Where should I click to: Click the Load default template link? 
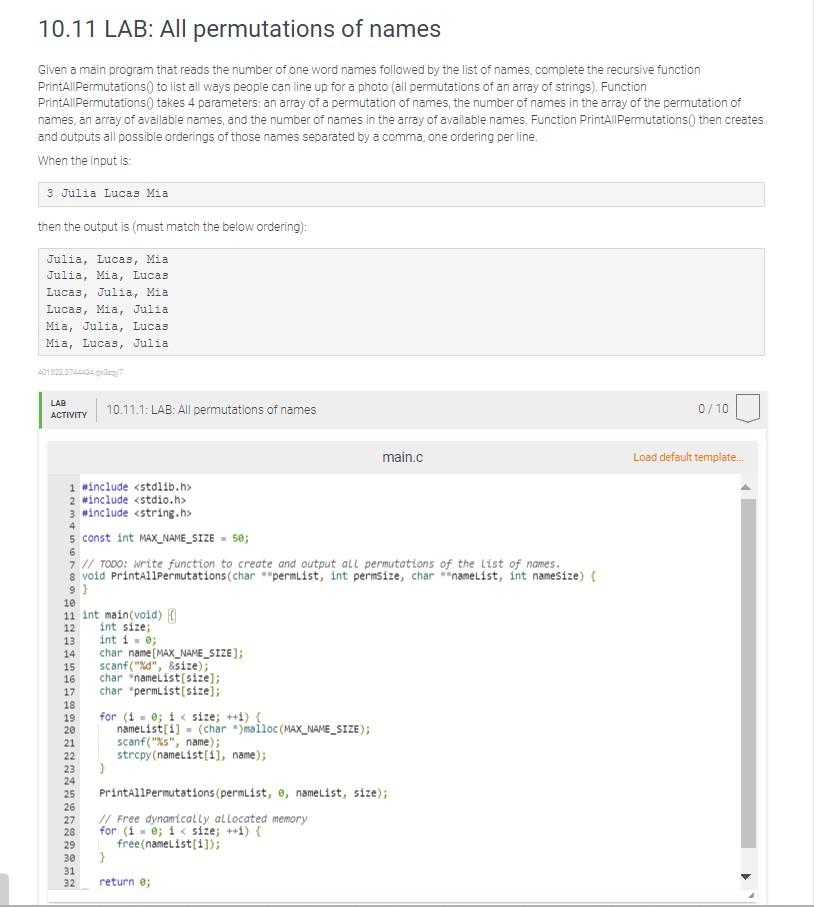click(x=688, y=457)
